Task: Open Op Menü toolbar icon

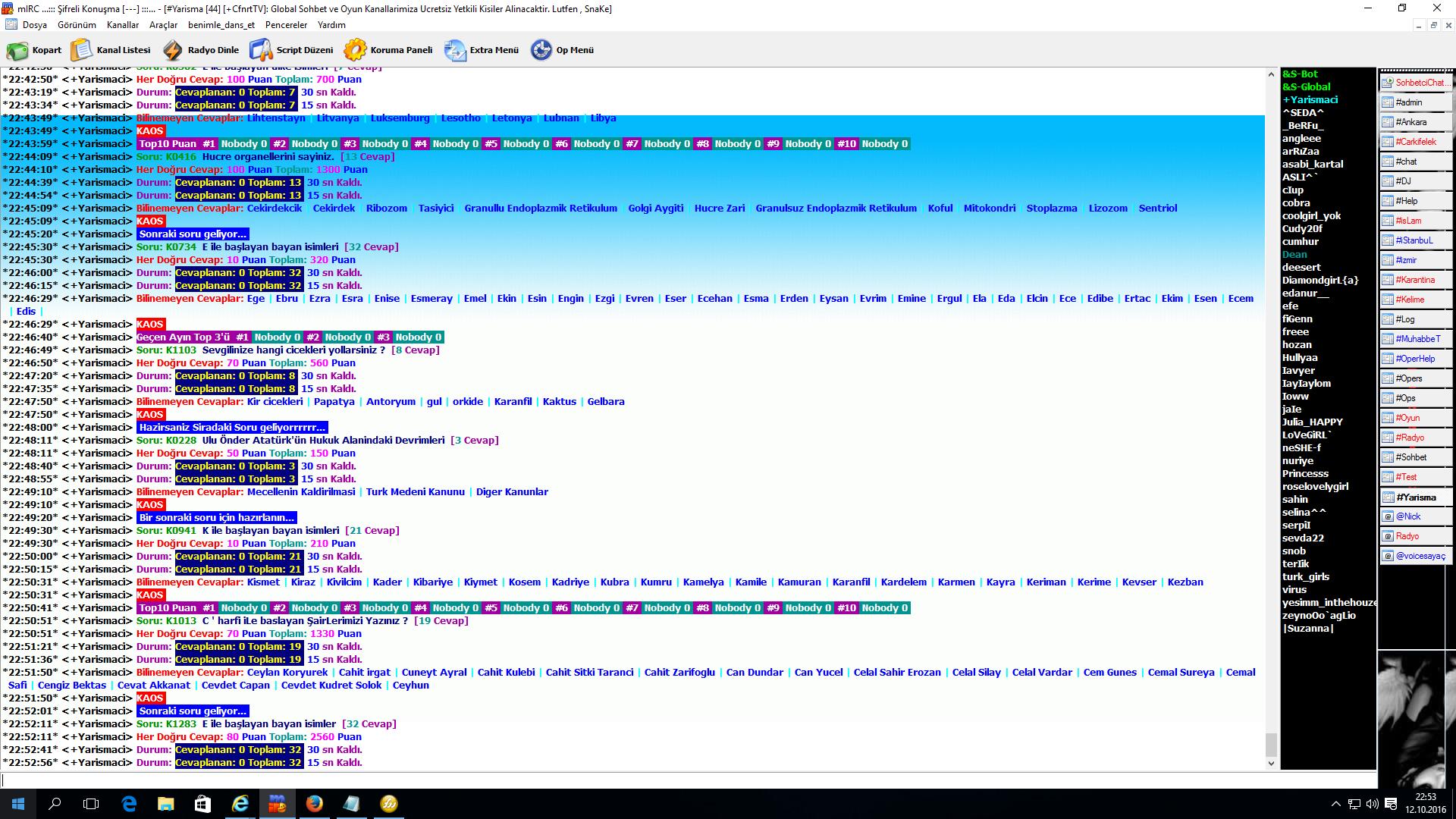Action: 541,50
